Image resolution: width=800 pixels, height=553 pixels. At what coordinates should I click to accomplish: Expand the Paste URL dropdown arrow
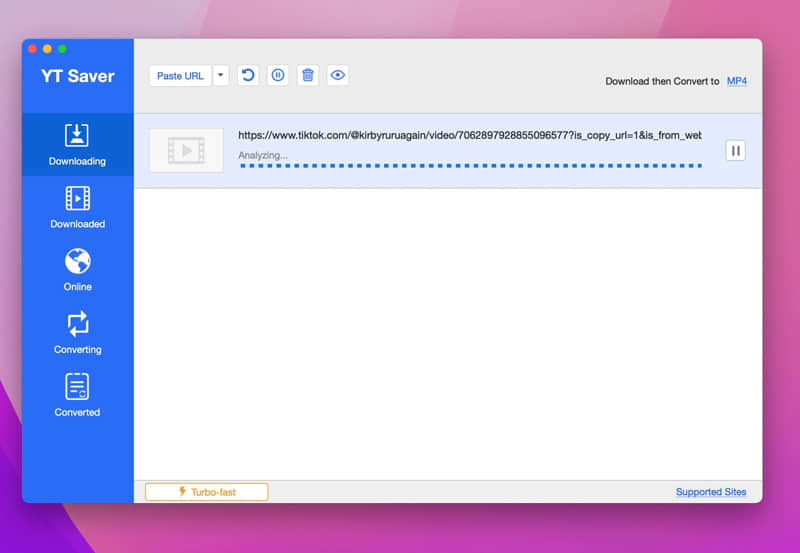(221, 75)
